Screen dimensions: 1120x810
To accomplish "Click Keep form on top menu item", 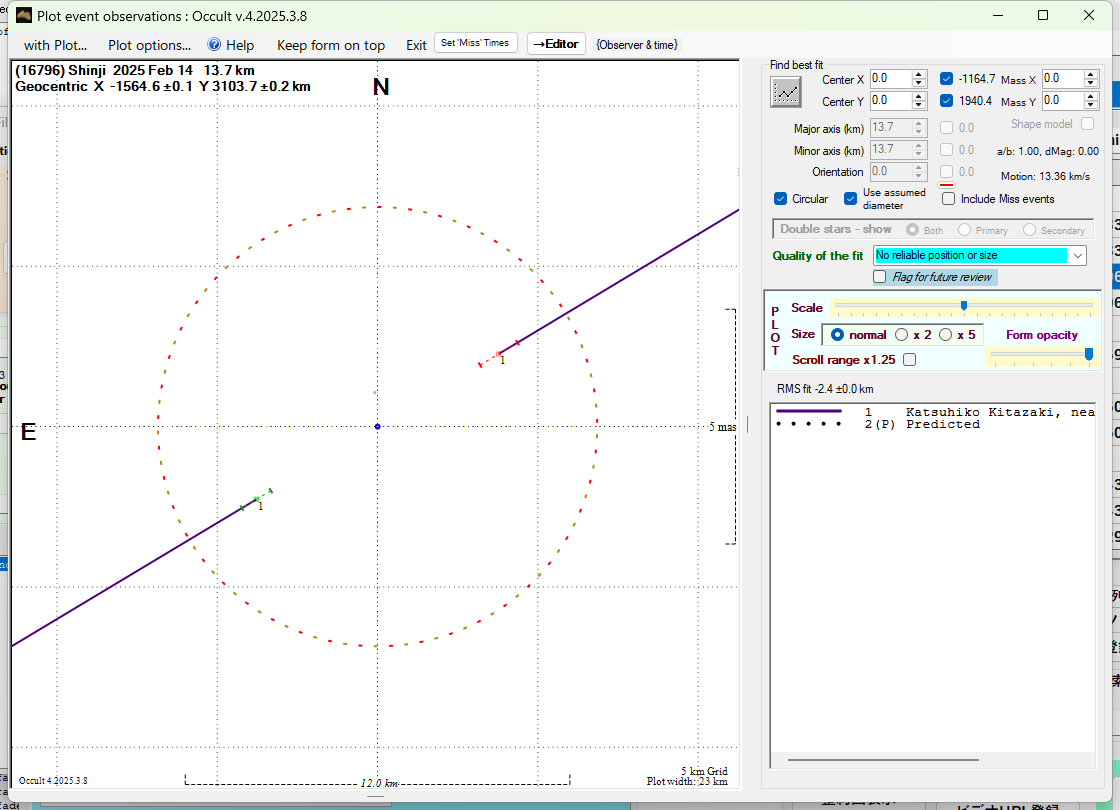I will (x=330, y=45).
